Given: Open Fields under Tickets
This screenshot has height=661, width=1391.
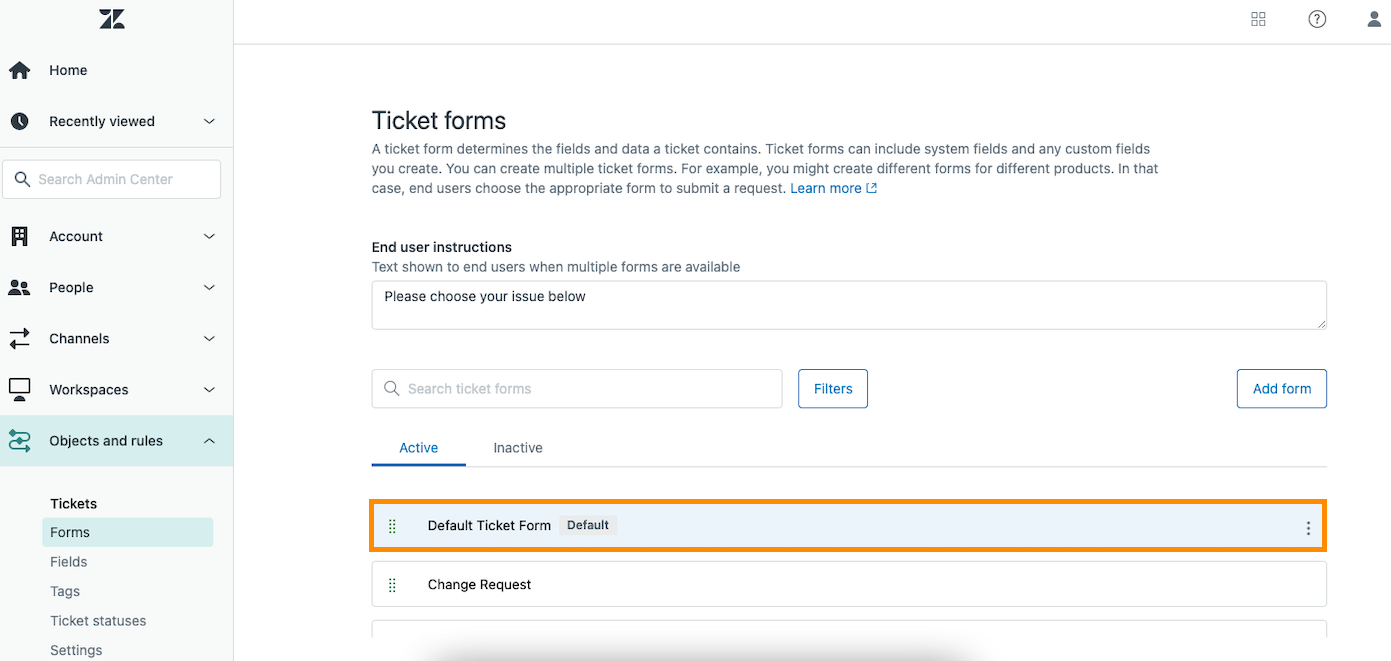Looking at the screenshot, I should point(69,562).
